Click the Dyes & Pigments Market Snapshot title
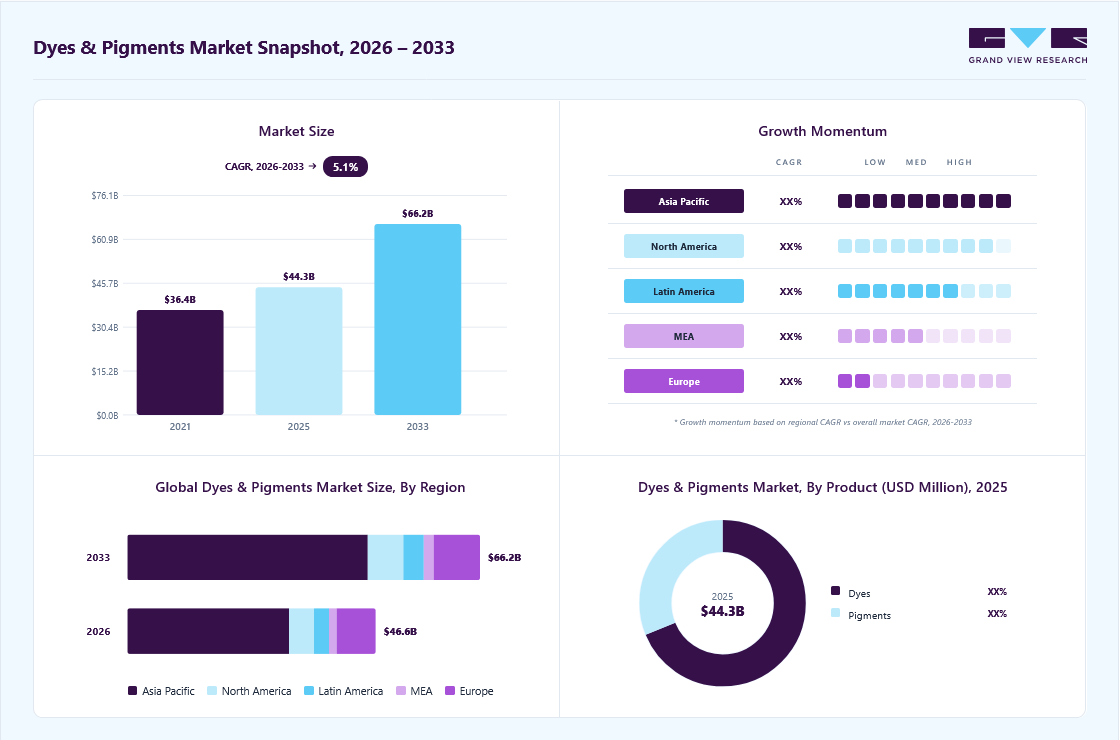Screen dimensions: 1120x740 click(244, 48)
